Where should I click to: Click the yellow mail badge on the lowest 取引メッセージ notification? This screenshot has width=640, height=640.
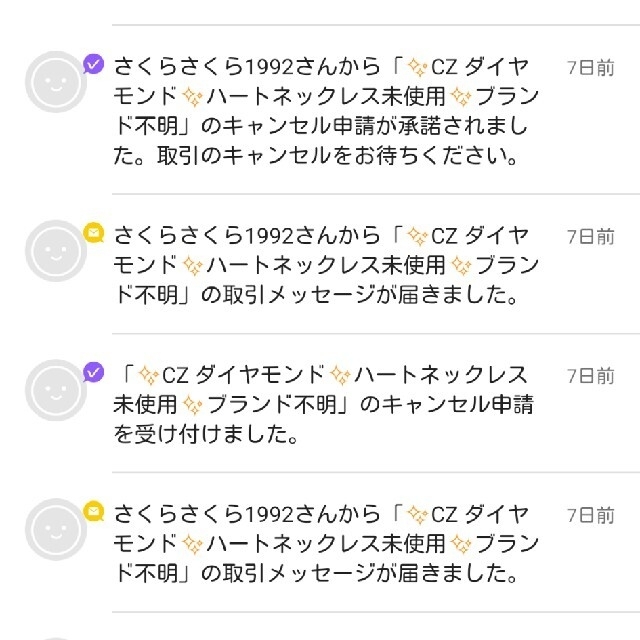click(93, 511)
